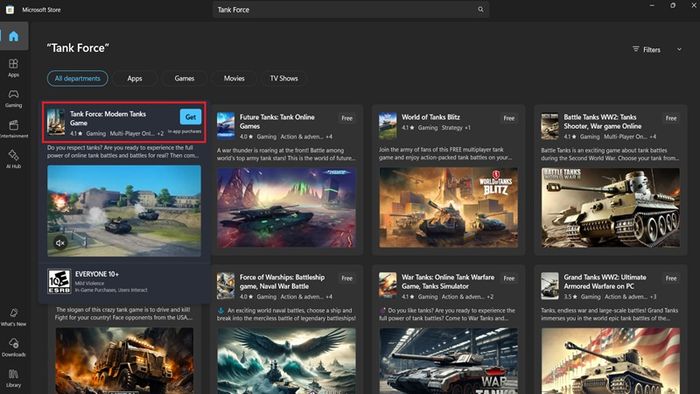Open the Future Tanks: Tank Online Games title
The height and width of the screenshot is (394, 700).
coord(277,121)
